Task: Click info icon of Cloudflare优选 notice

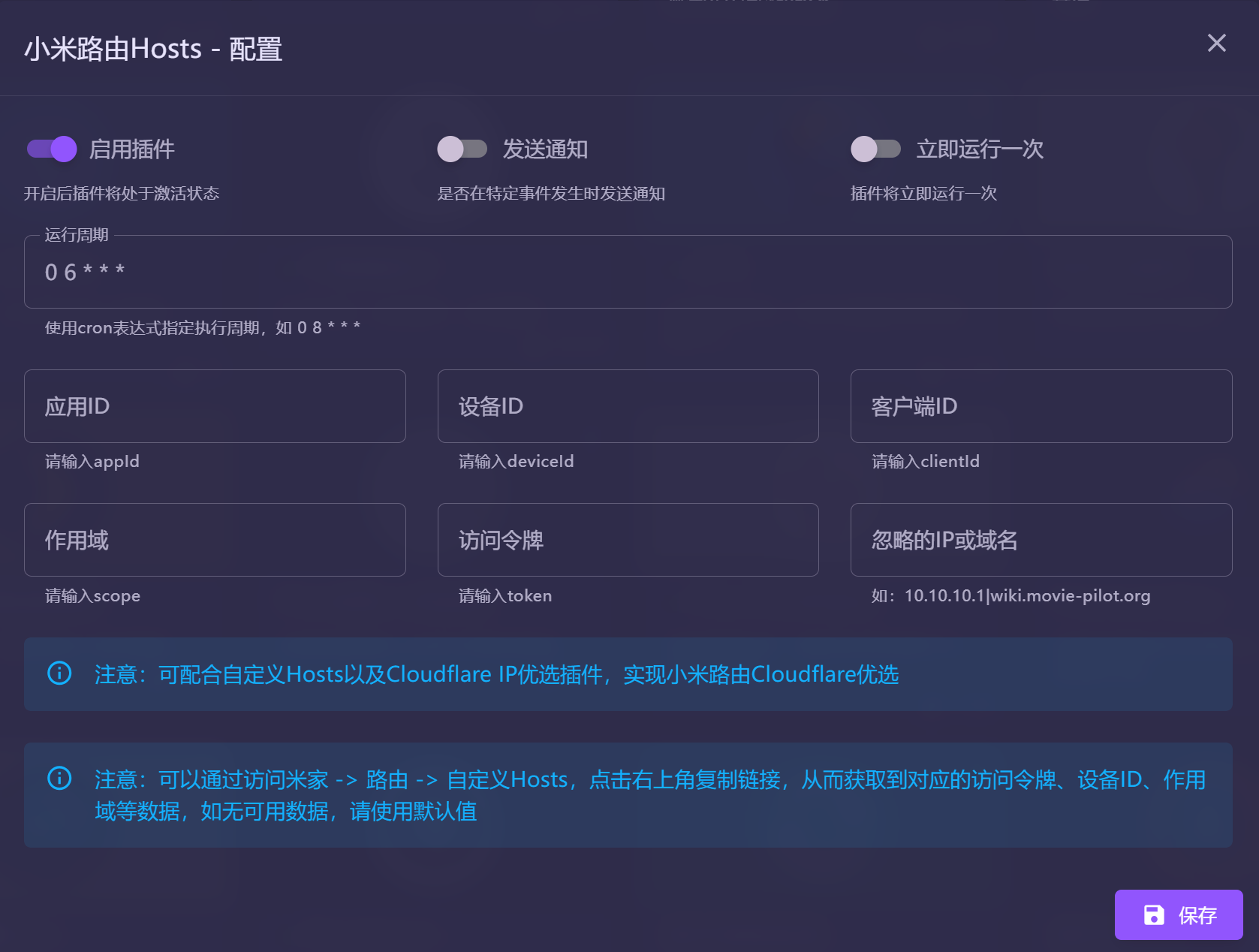Action: click(59, 673)
